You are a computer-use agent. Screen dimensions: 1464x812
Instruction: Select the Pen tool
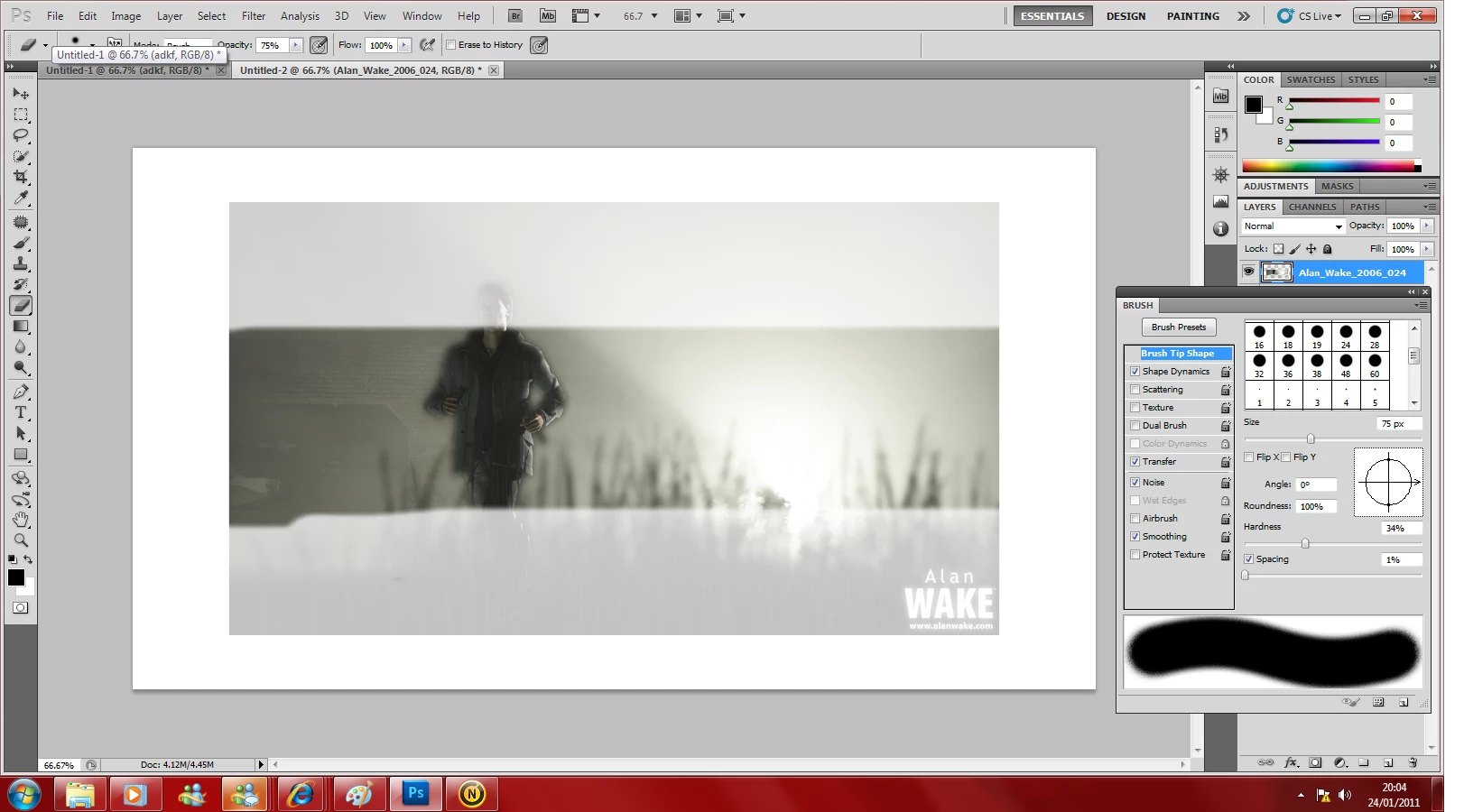[x=21, y=392]
